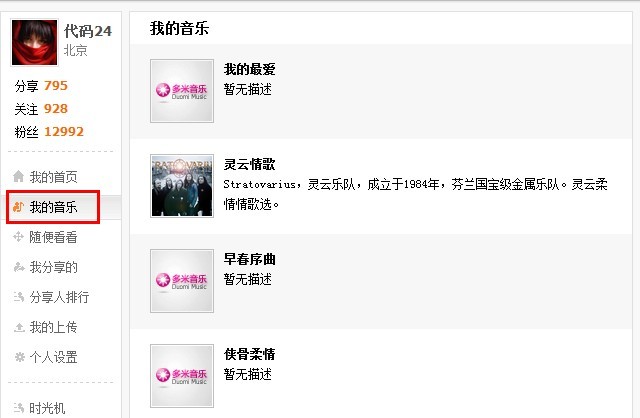The height and width of the screenshot is (418, 640).
Task: Click the user avatar with red scarf
Action: pyautogui.click(x=35, y=42)
